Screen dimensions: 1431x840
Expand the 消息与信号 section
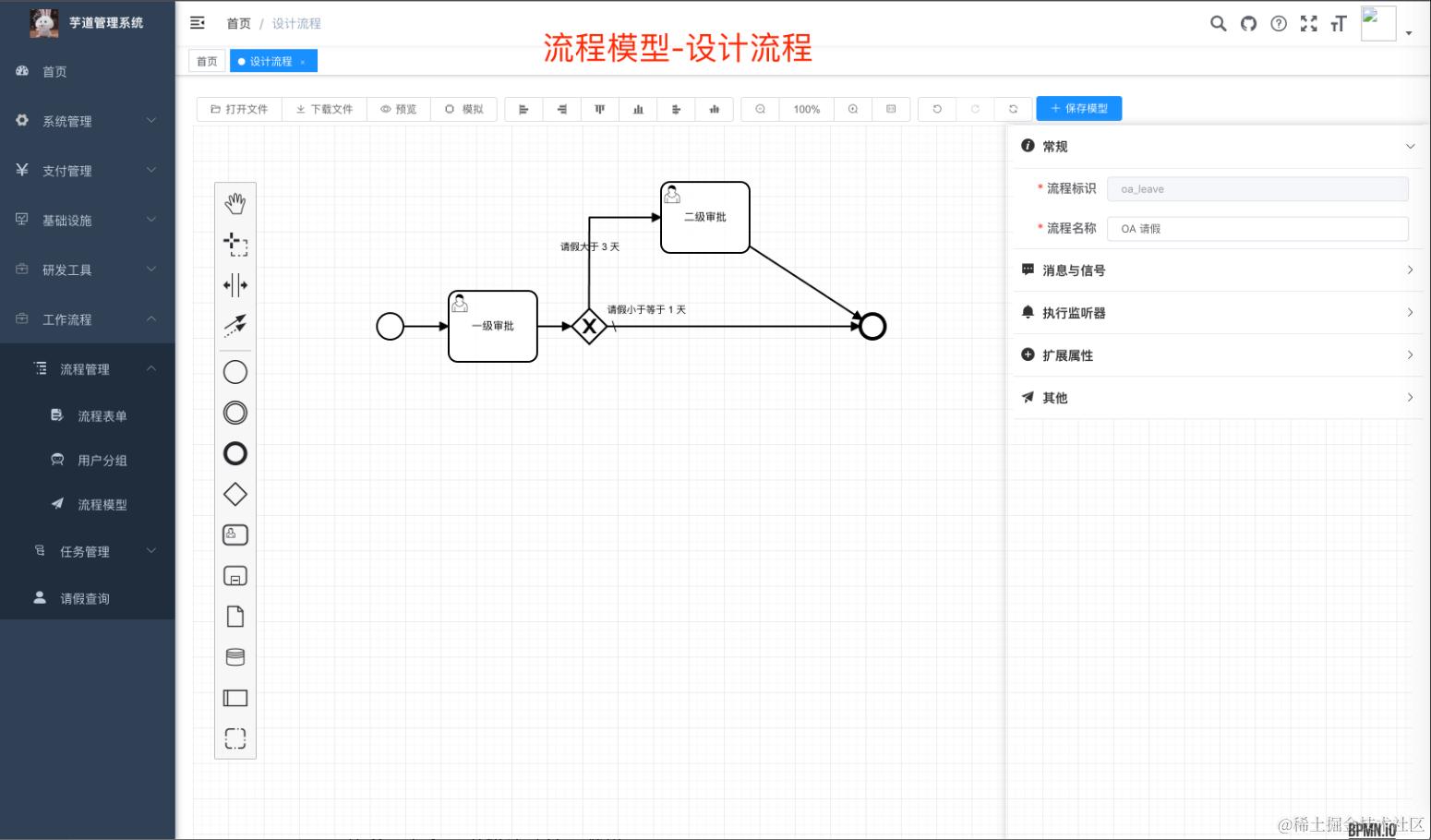coord(1218,270)
